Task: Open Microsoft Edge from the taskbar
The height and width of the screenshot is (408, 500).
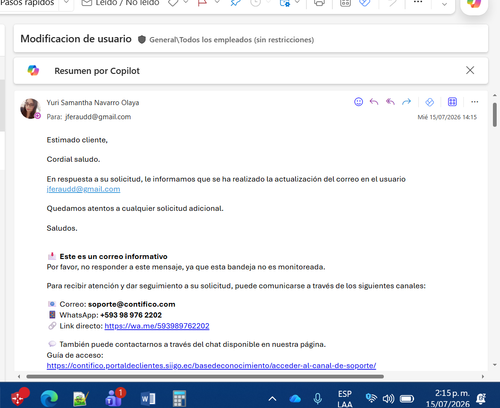Action: point(49,398)
